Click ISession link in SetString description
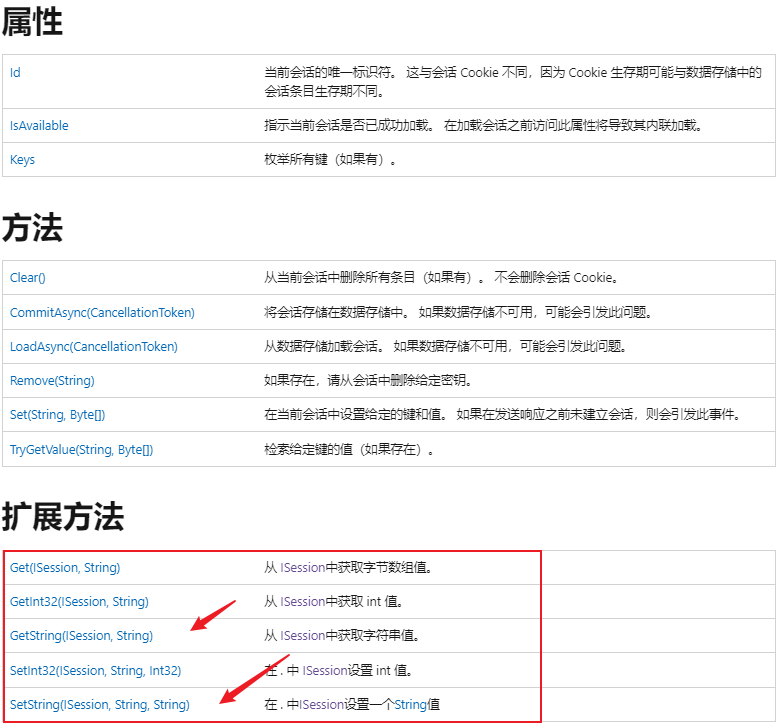This screenshot has width=777, height=723. pyautogui.click(x=322, y=705)
